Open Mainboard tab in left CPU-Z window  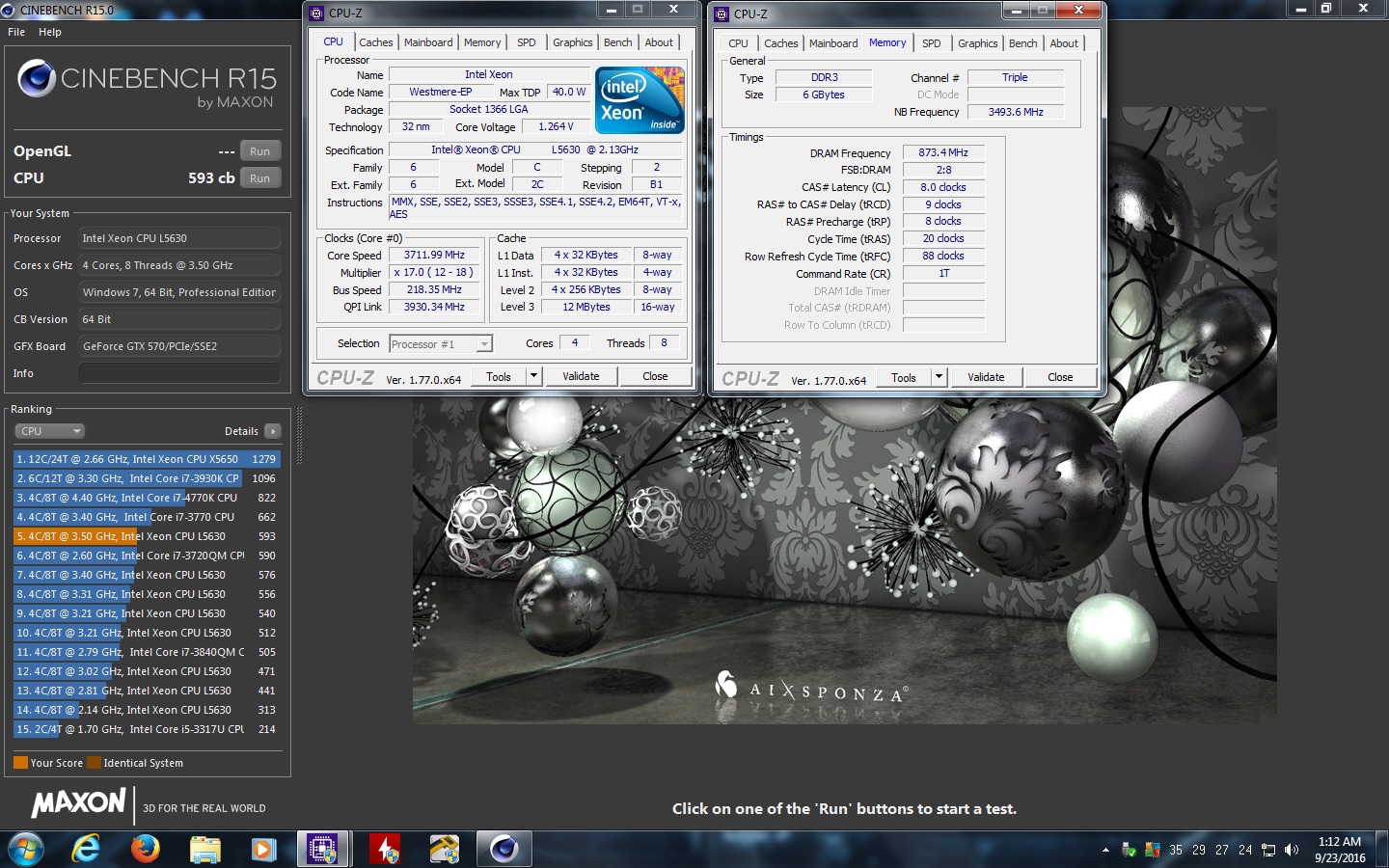[x=428, y=42]
